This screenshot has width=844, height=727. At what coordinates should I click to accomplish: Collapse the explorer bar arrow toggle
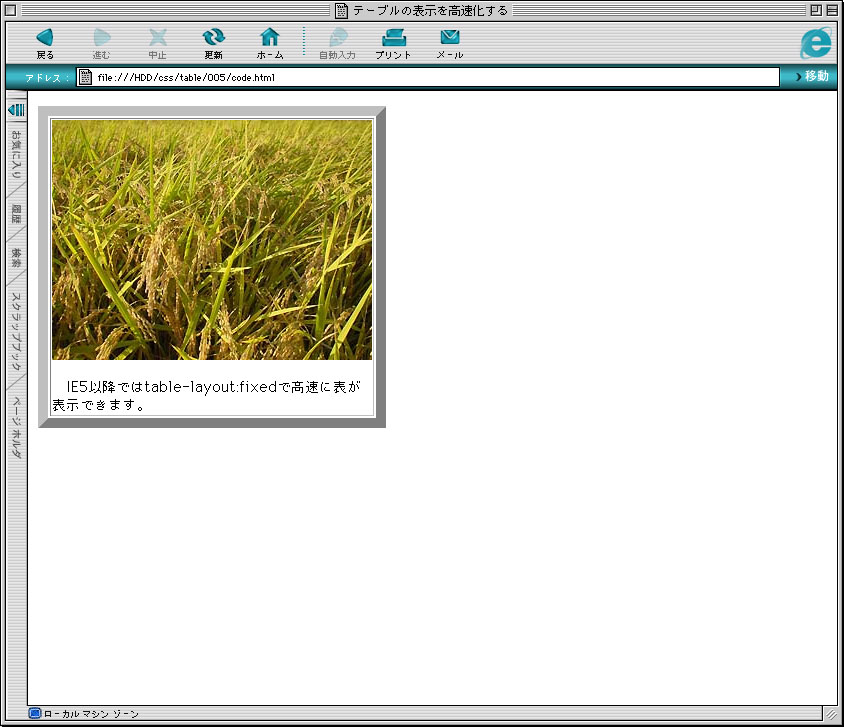pos(17,110)
